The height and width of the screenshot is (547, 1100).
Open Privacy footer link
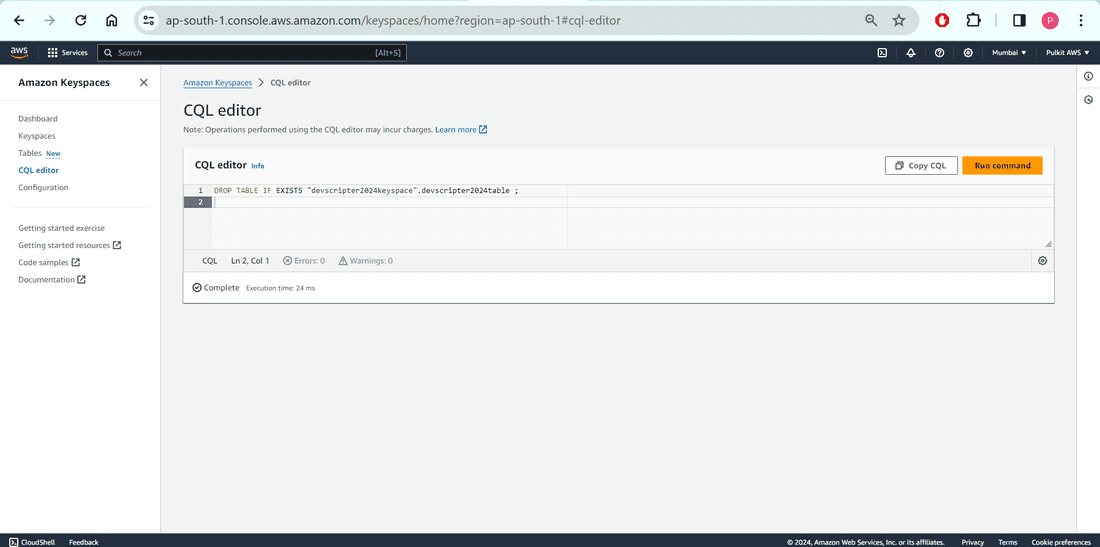(x=972, y=542)
